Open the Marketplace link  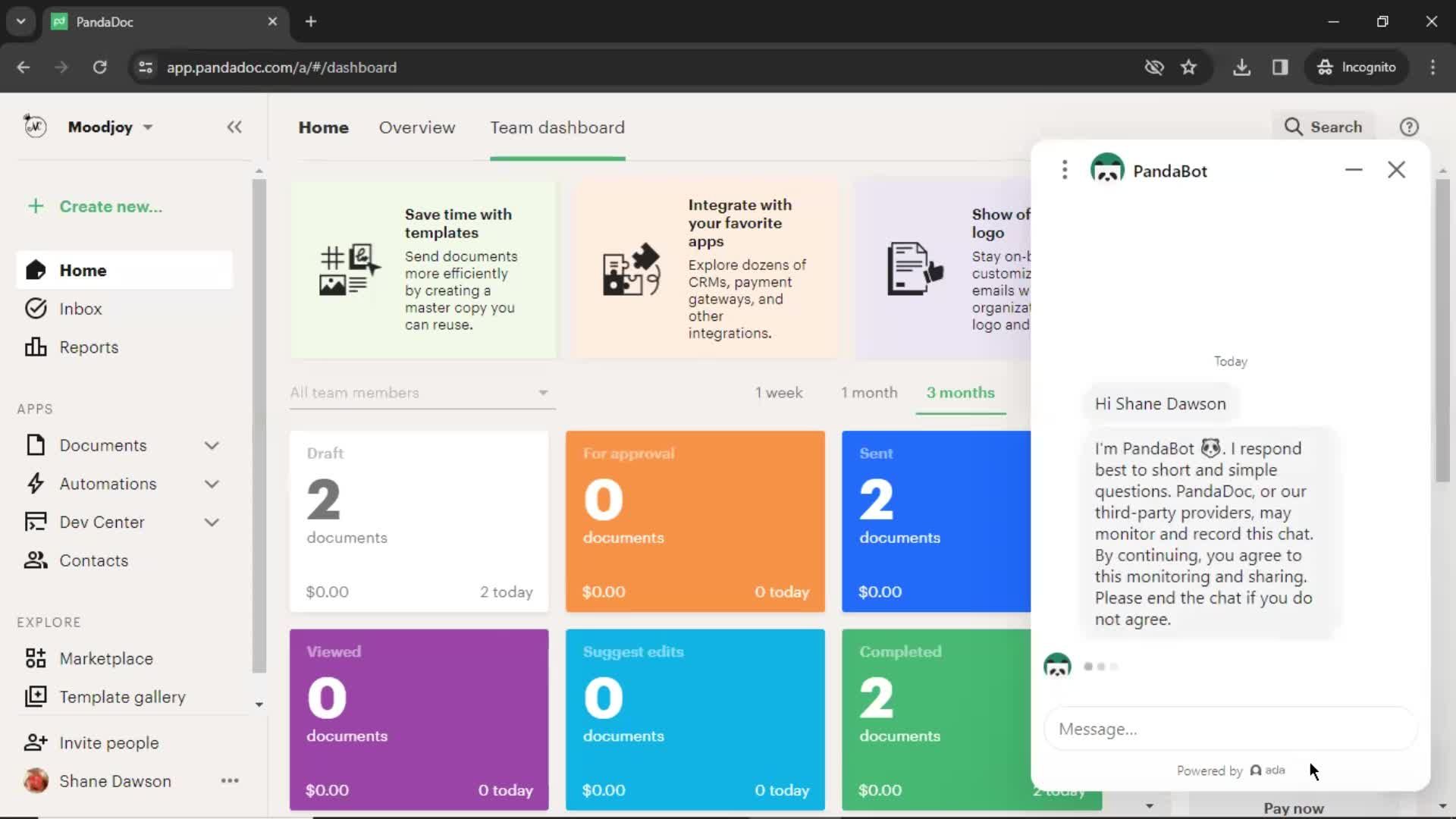pos(106,658)
